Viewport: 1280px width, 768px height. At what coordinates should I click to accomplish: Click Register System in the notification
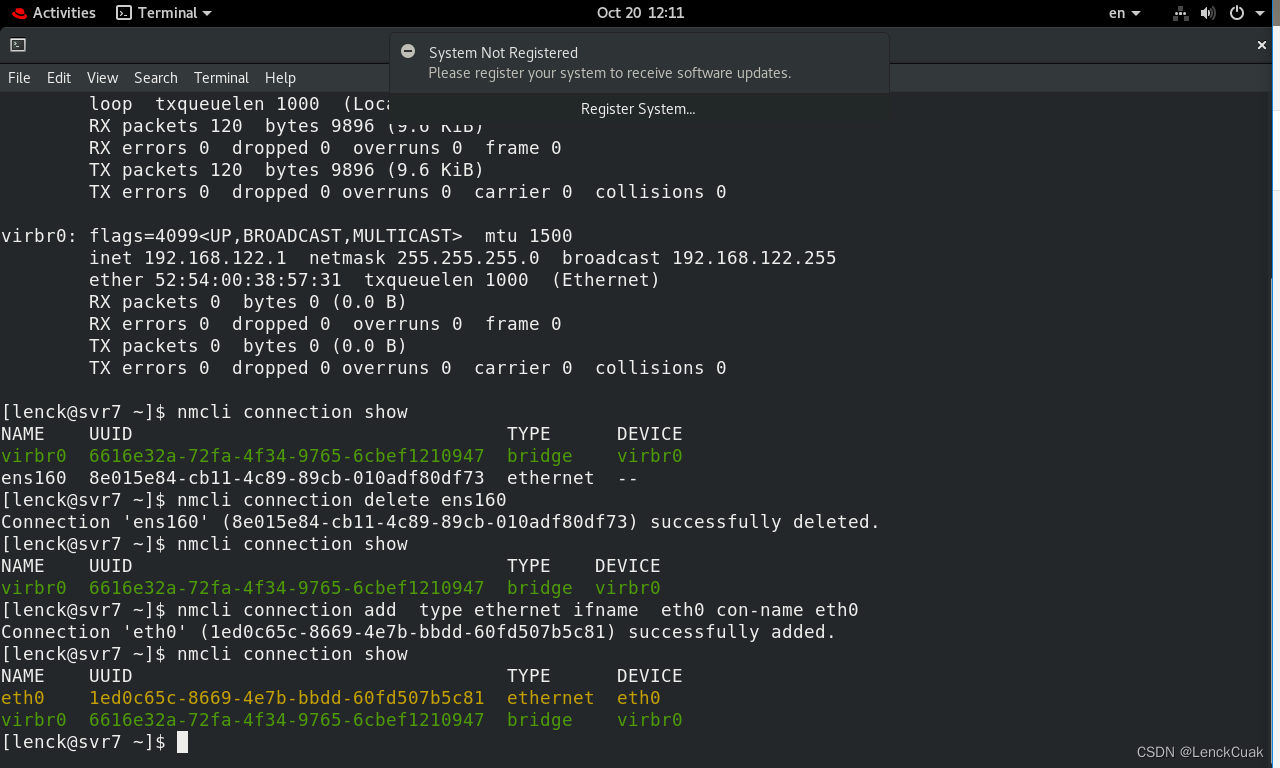click(x=637, y=109)
